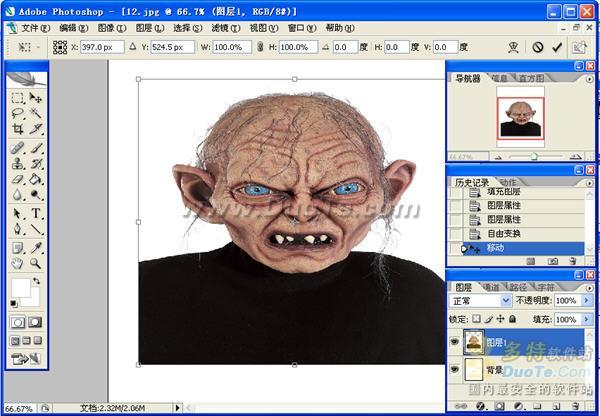
Task: Click the new snapshot camera icon in History
Action: pos(553,261)
